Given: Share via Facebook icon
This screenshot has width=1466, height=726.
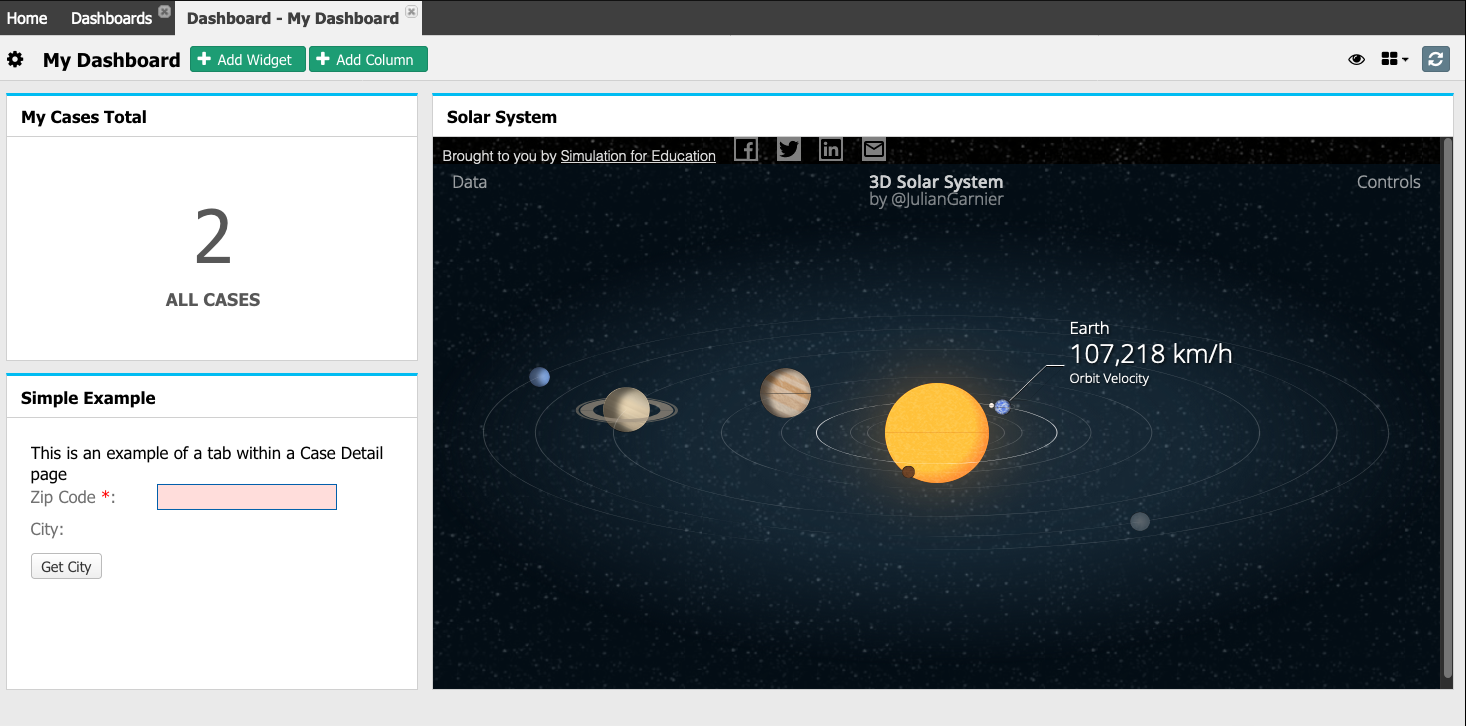Looking at the screenshot, I should click(746, 149).
